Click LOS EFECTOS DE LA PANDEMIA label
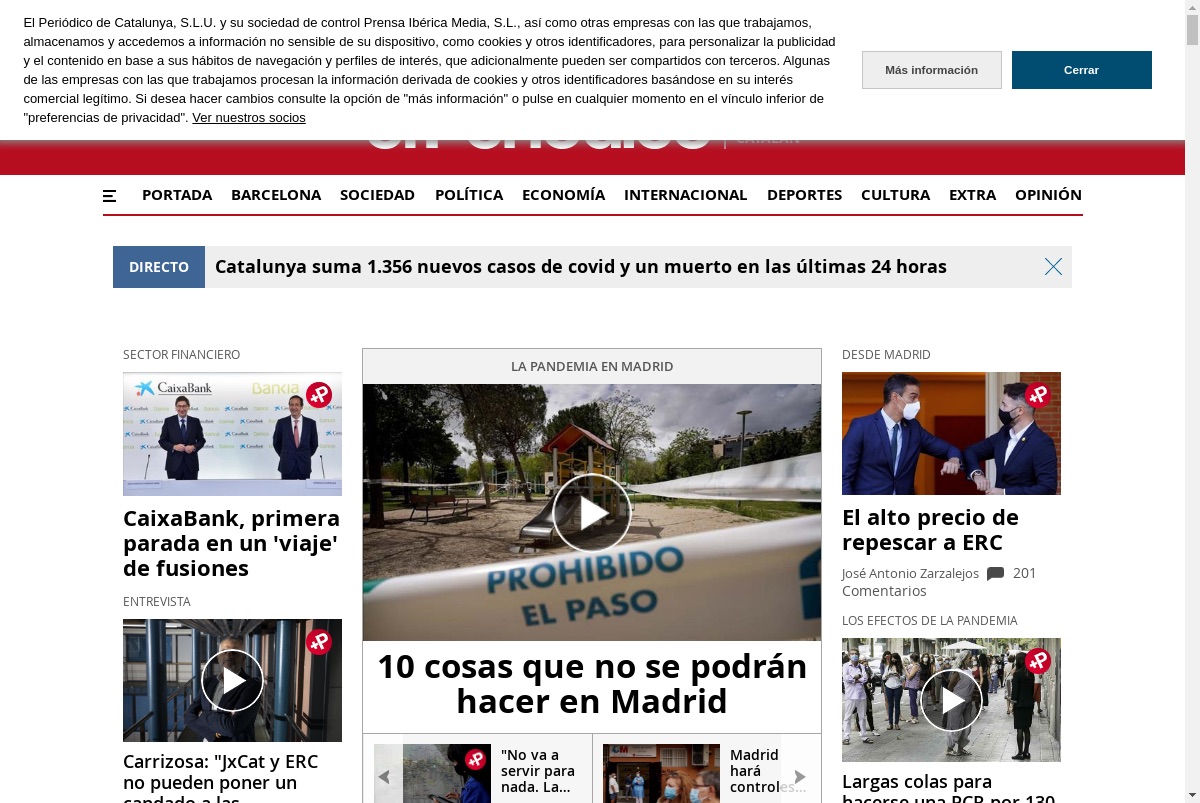1200x803 pixels. pos(930,621)
